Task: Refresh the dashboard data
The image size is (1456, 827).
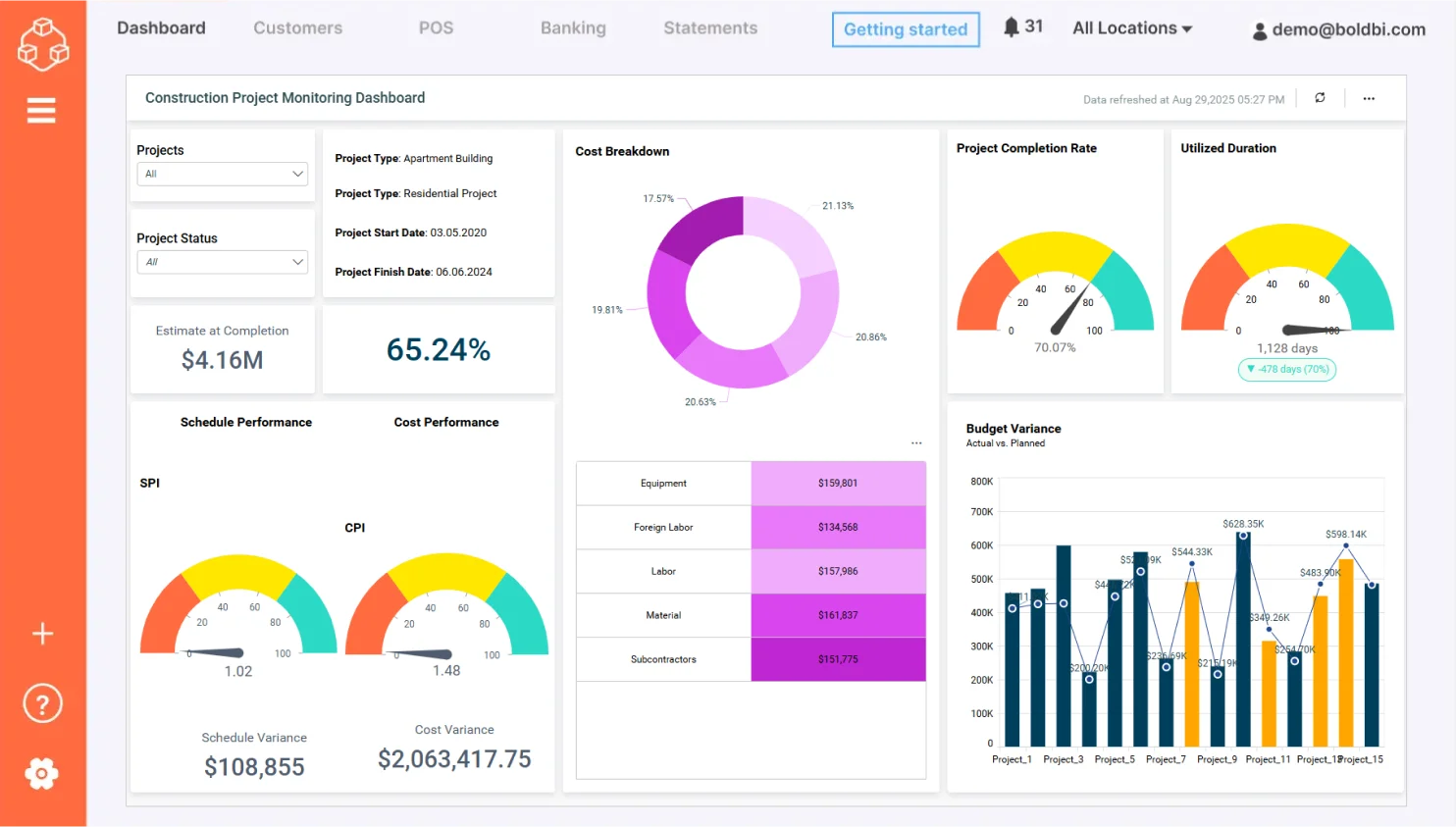Action: point(1320,98)
